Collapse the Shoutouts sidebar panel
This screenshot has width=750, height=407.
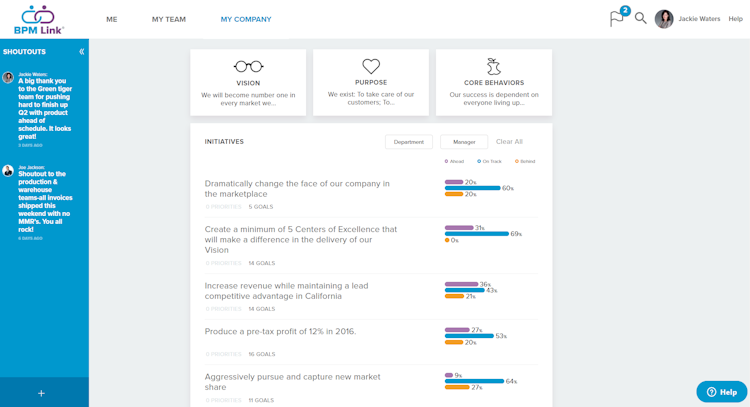[81, 51]
